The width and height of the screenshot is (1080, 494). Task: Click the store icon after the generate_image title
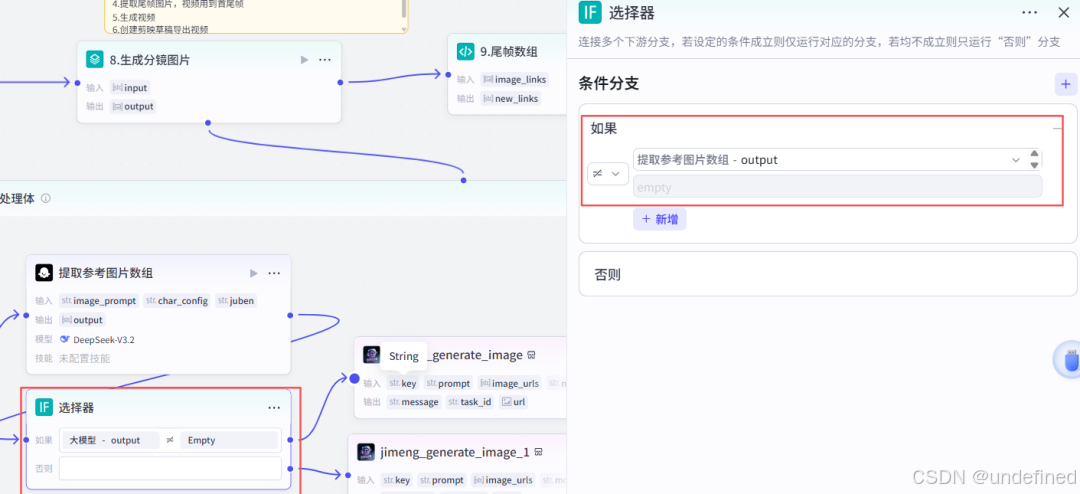pos(532,356)
